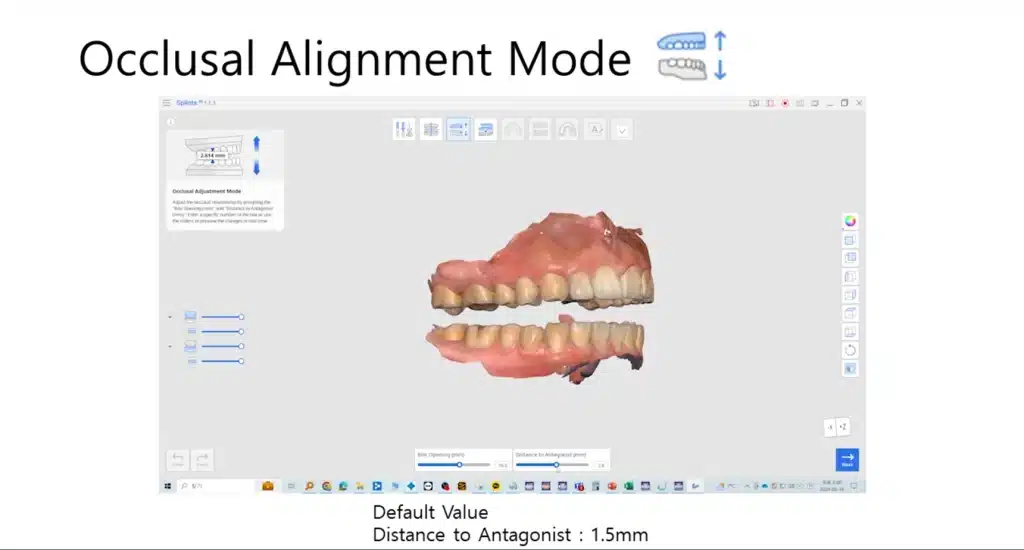
Task: Select the first workflow step icon in top toolbar
Action: (404, 129)
